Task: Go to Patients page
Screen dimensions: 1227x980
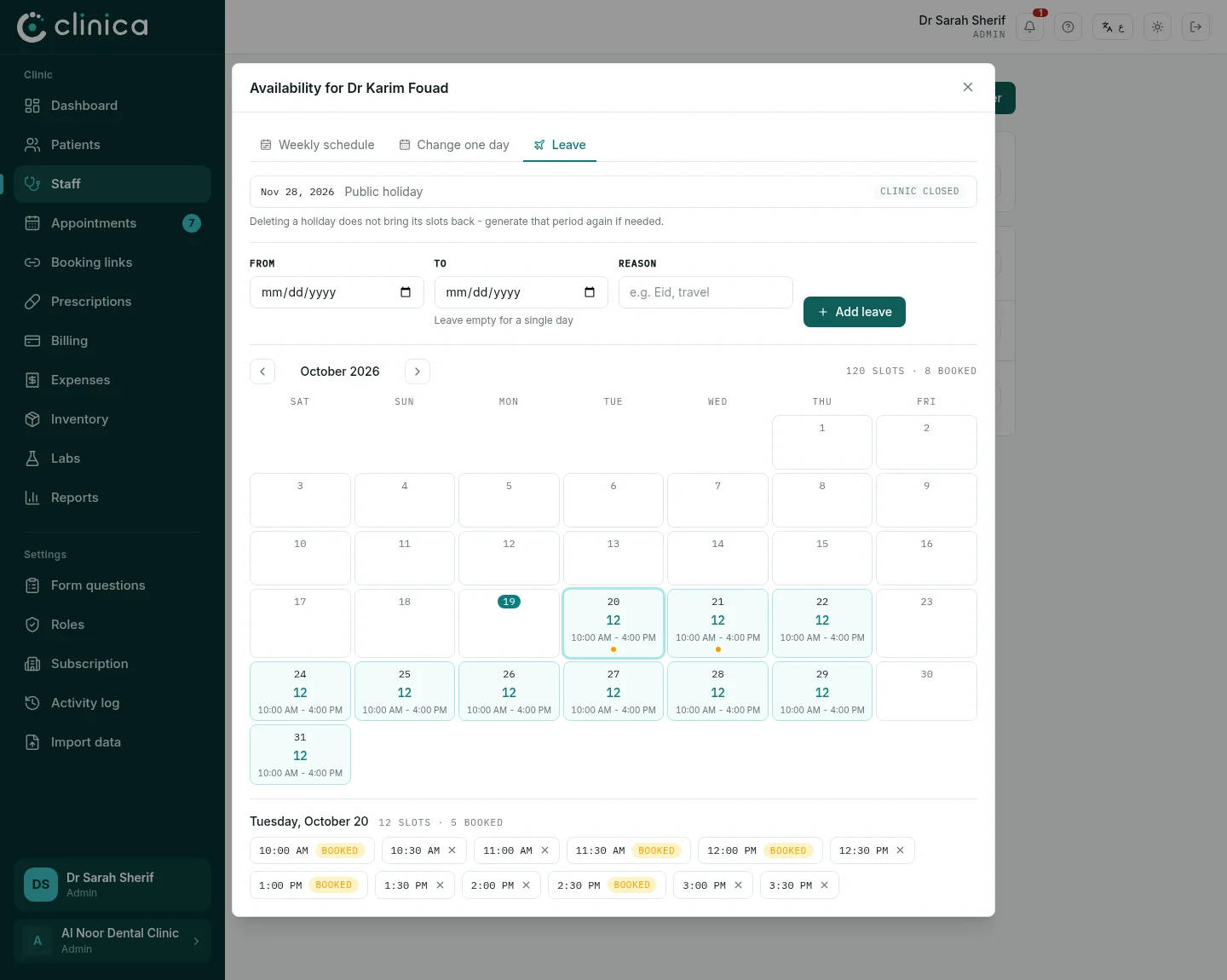Action: tap(112, 145)
